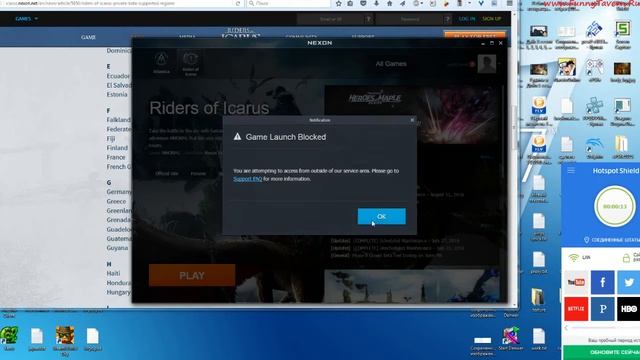This screenshot has height=360, width=640.
Task: Focus the Firefox search box
Action: coord(288,3)
